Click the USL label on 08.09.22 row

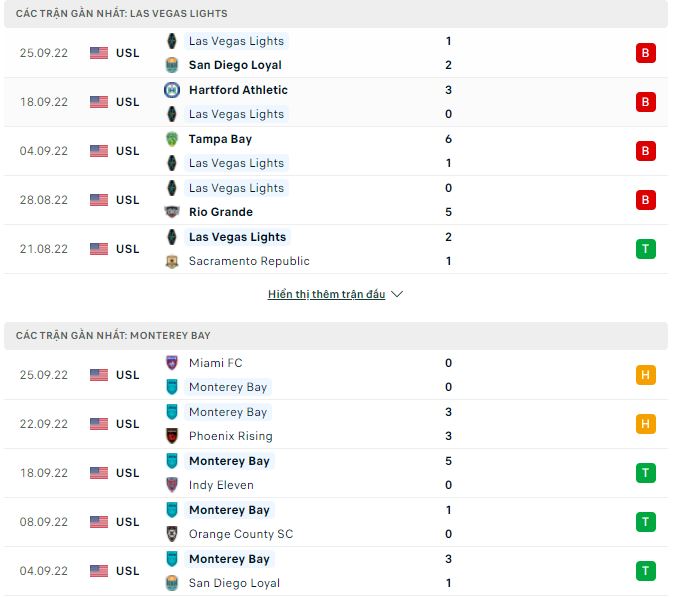pyautogui.click(x=128, y=522)
